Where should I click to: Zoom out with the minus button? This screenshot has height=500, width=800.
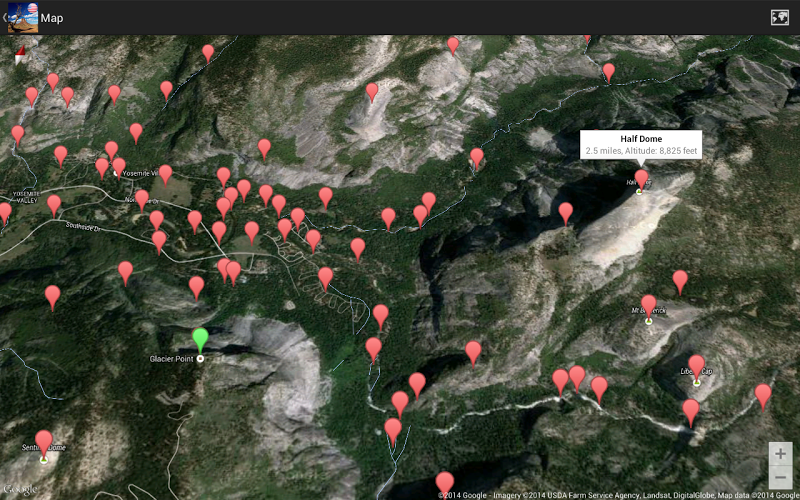780,478
